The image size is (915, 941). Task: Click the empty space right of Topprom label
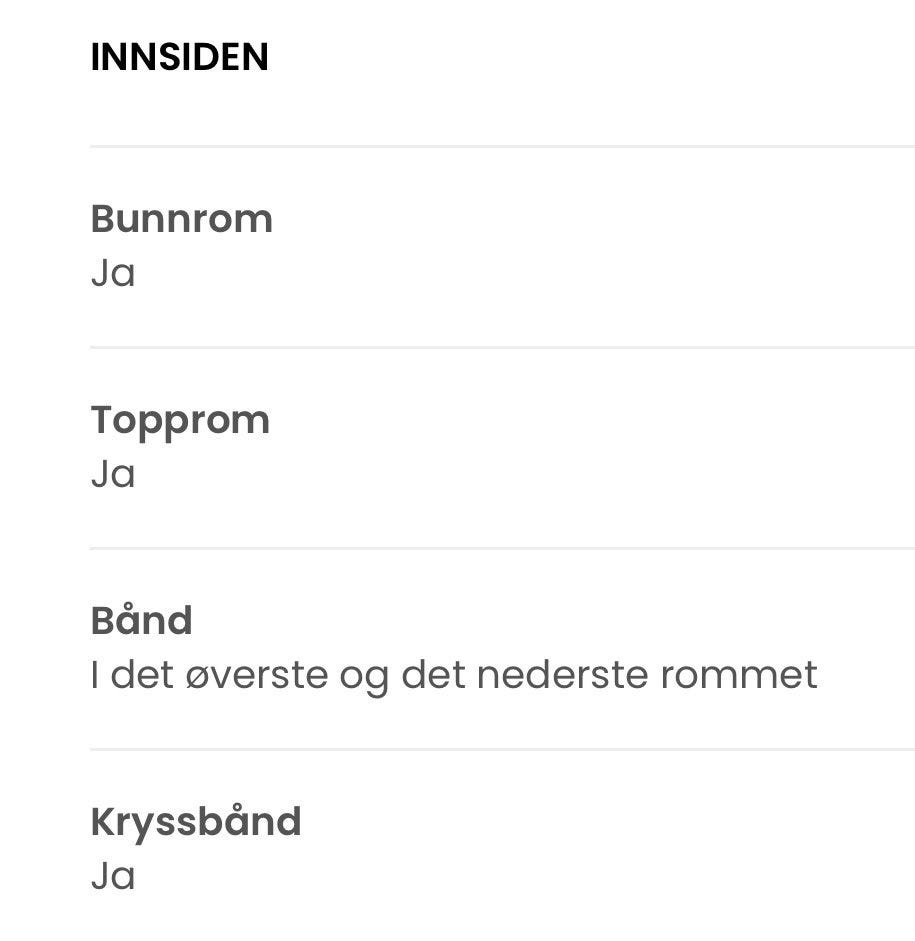coord(593,421)
